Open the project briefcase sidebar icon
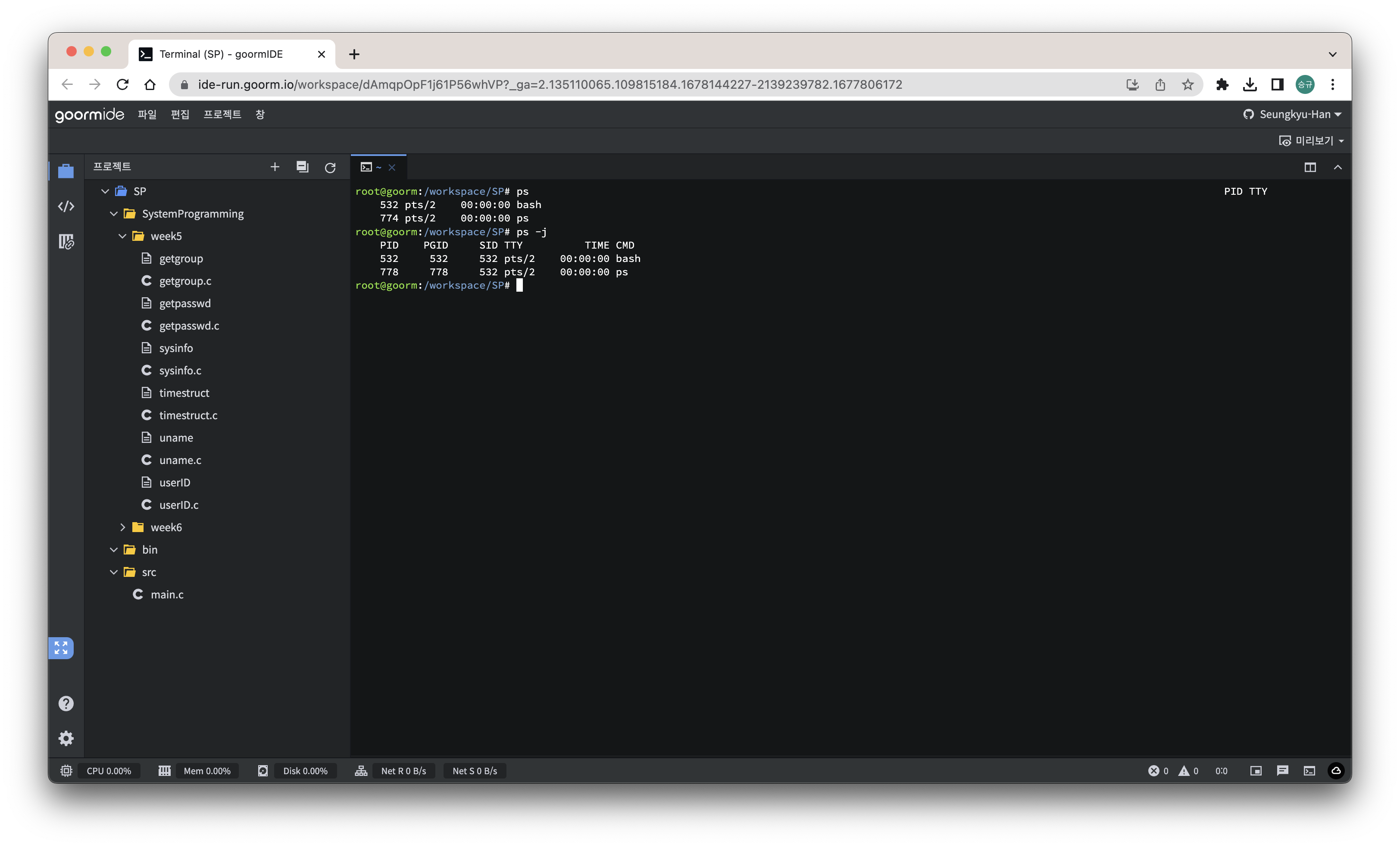The width and height of the screenshot is (1400, 847). pyautogui.click(x=66, y=171)
